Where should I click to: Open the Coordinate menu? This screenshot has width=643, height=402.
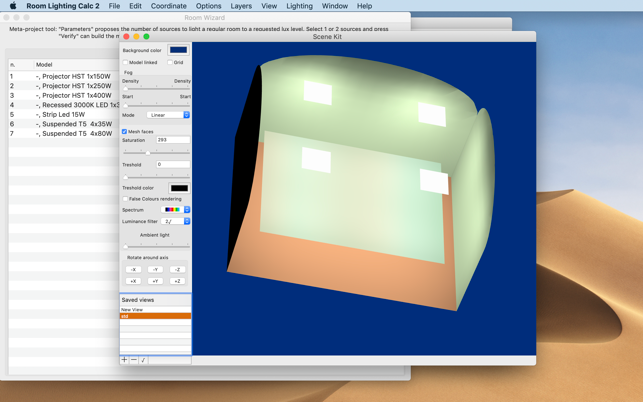169,6
